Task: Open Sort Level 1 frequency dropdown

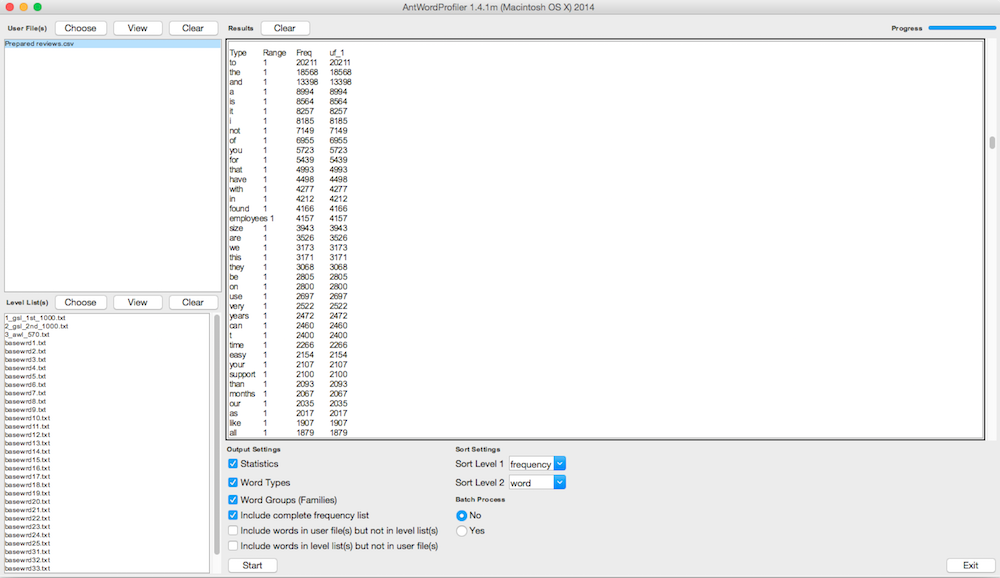Action: click(x=538, y=464)
